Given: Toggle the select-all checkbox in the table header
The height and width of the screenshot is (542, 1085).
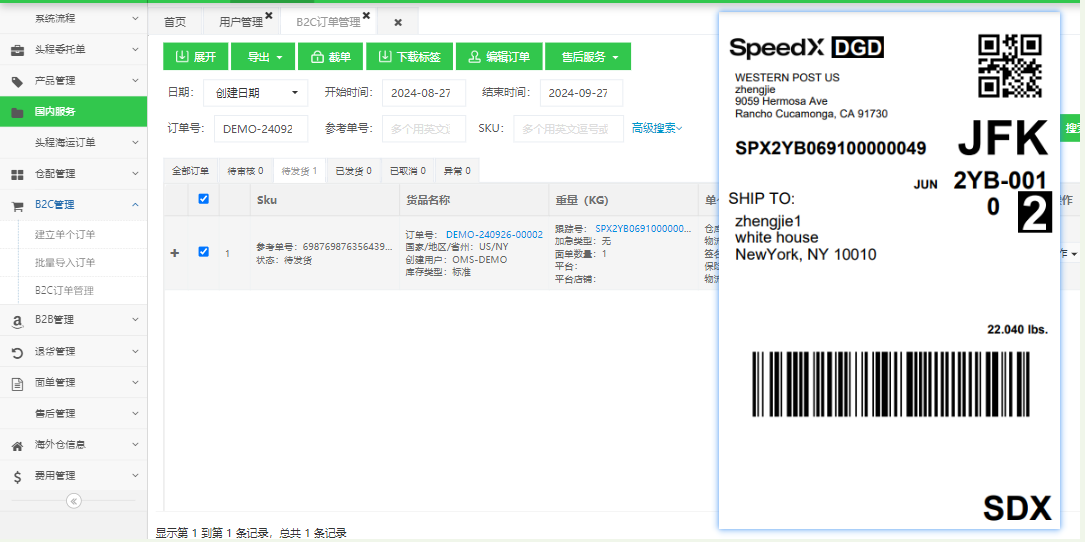Looking at the screenshot, I should point(203,199).
